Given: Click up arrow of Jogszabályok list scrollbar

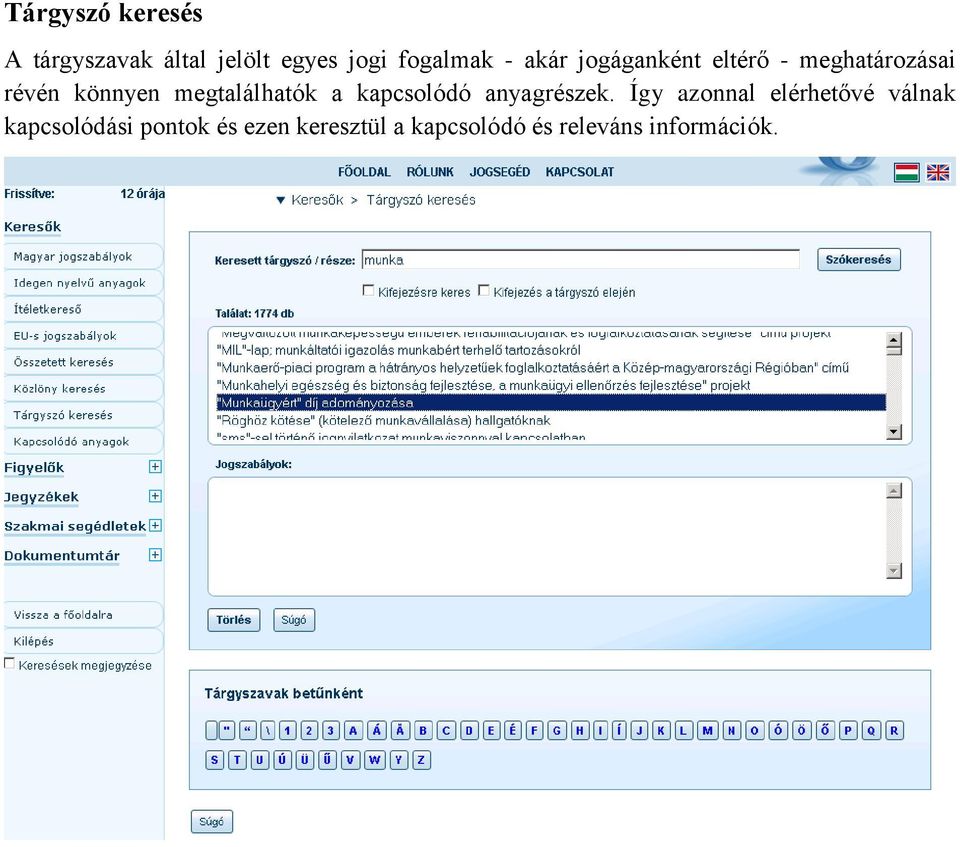Looking at the screenshot, I should pos(894,491).
